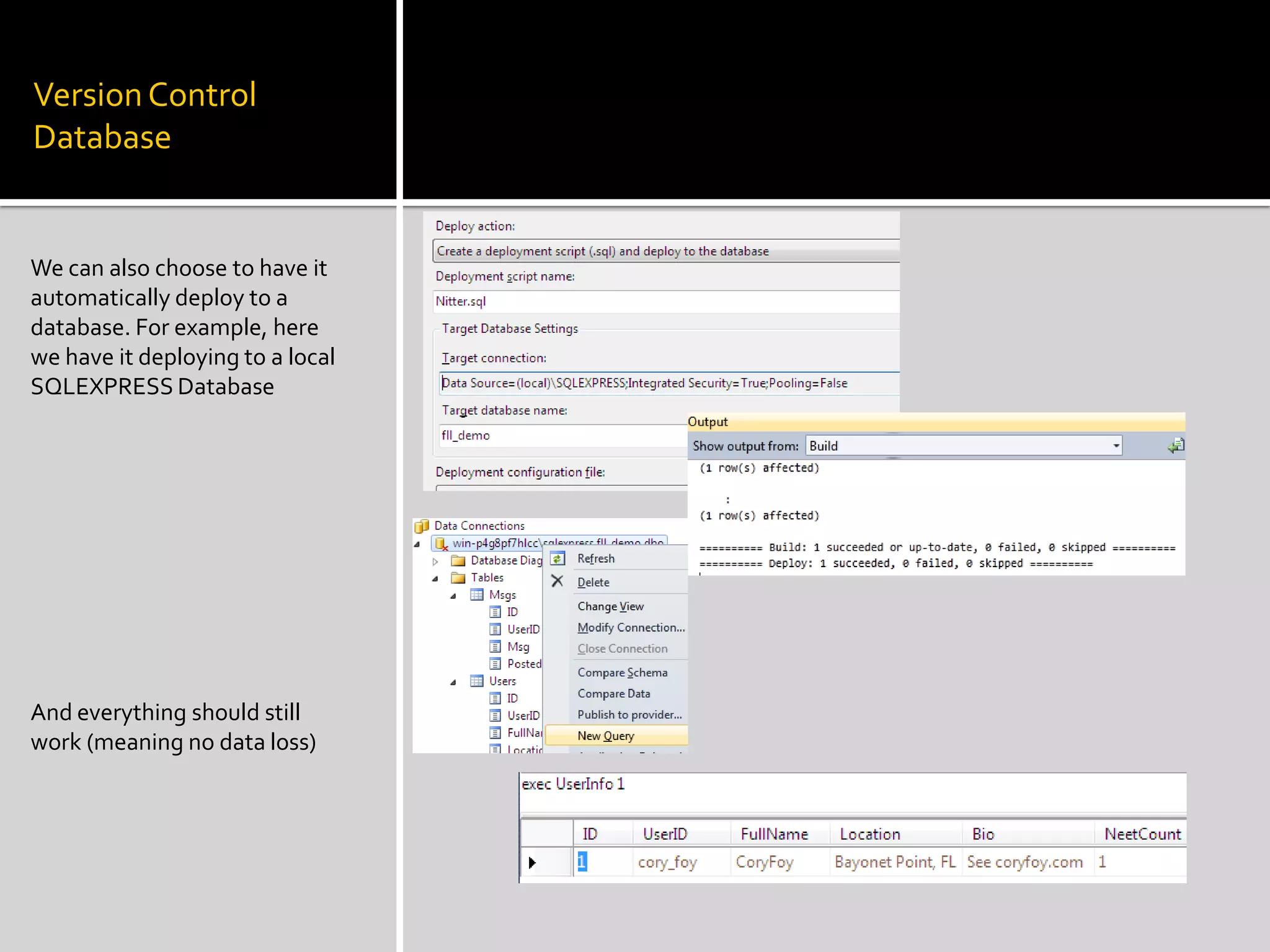Click the NeetCount column header in results
Image resolution: width=1270 pixels, height=952 pixels.
point(1140,834)
